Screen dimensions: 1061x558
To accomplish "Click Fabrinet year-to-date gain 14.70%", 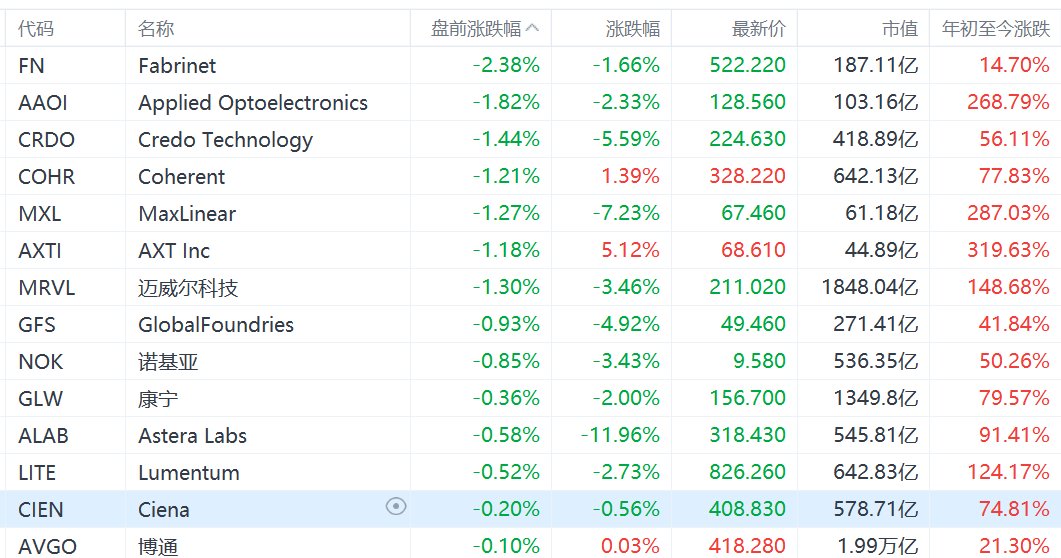I will [1014, 66].
